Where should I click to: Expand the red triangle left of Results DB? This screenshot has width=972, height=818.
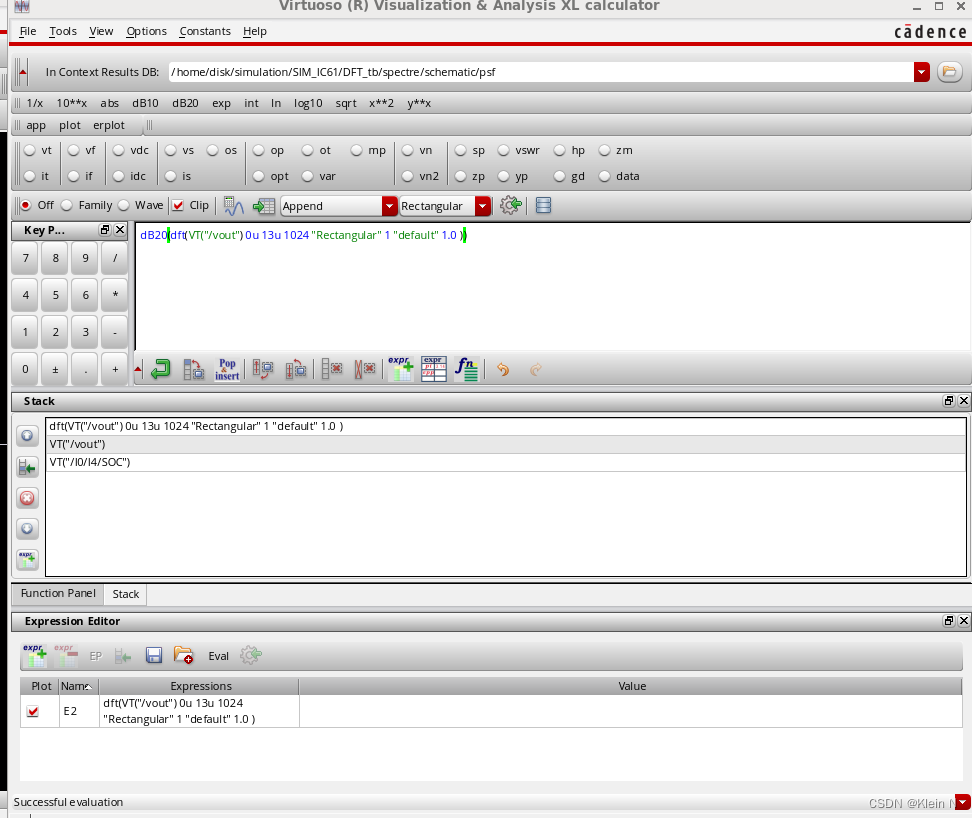22,72
